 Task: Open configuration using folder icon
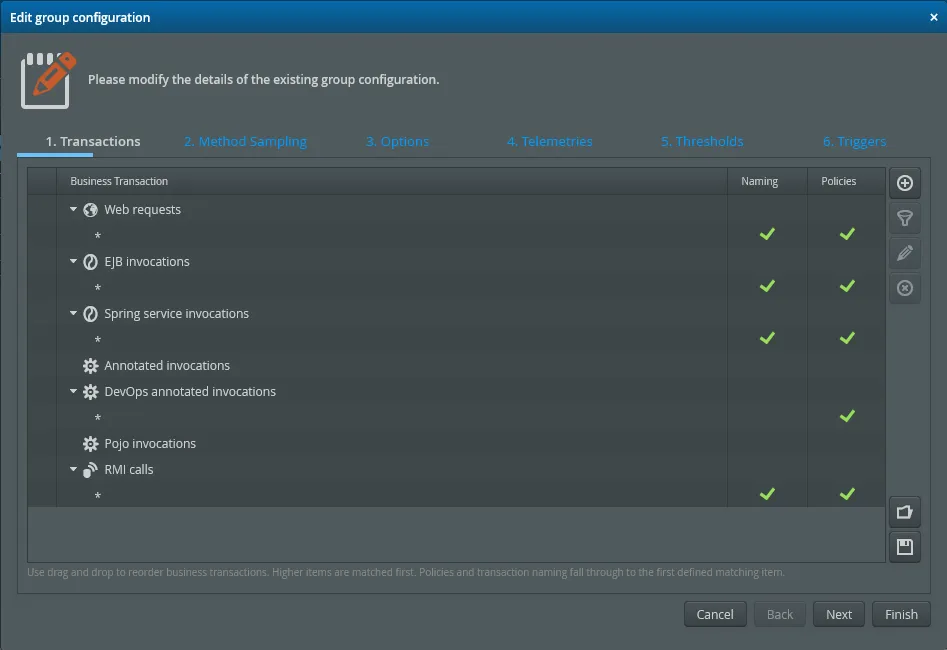point(904,511)
